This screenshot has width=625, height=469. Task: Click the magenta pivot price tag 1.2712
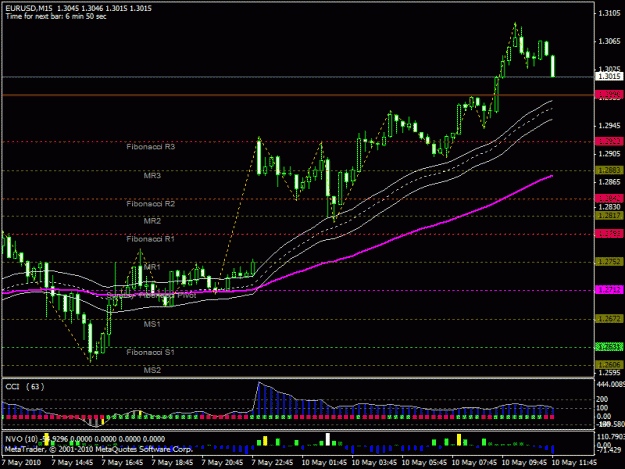(x=609, y=290)
